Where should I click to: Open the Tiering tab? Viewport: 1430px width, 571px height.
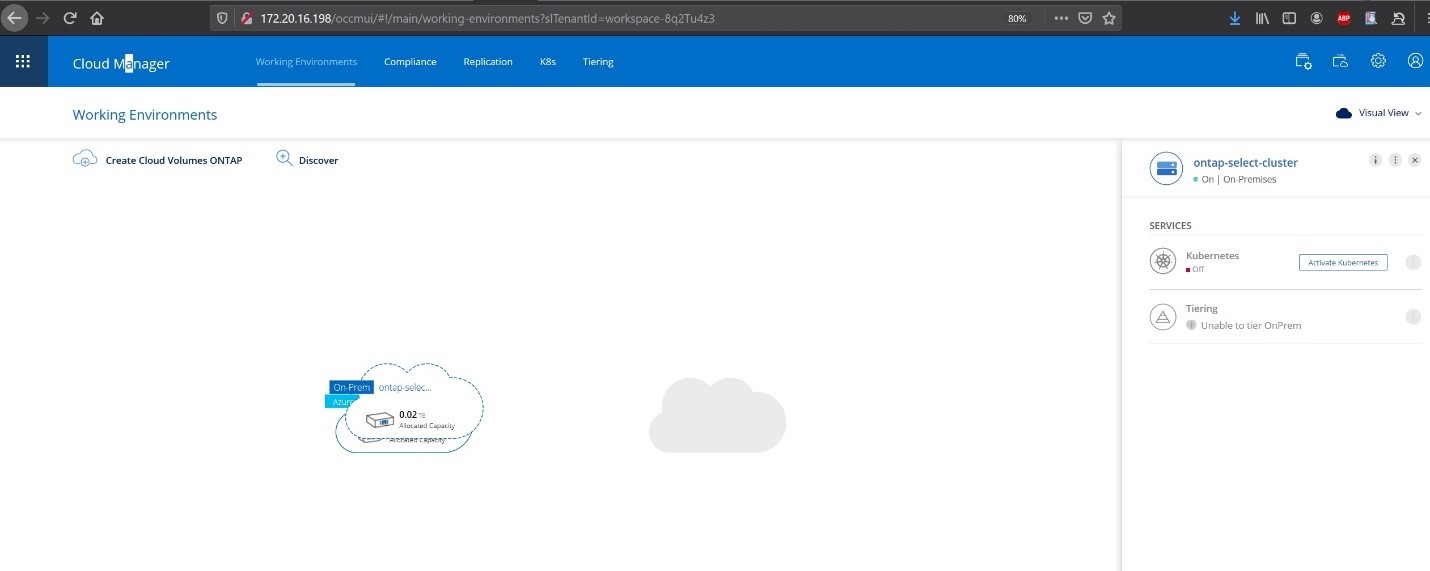tap(598, 62)
